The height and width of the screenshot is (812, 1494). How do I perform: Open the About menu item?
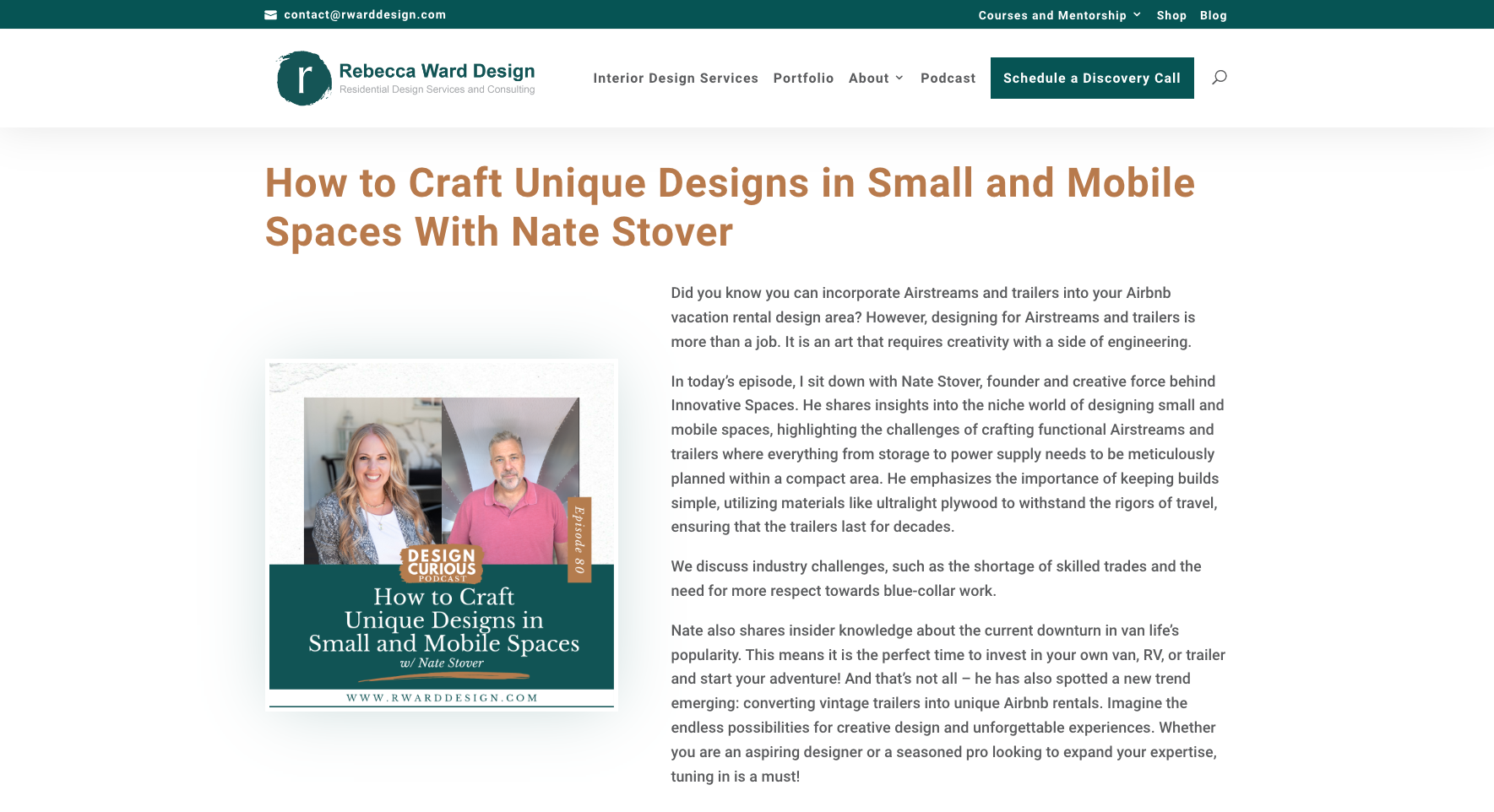pyautogui.click(x=868, y=78)
